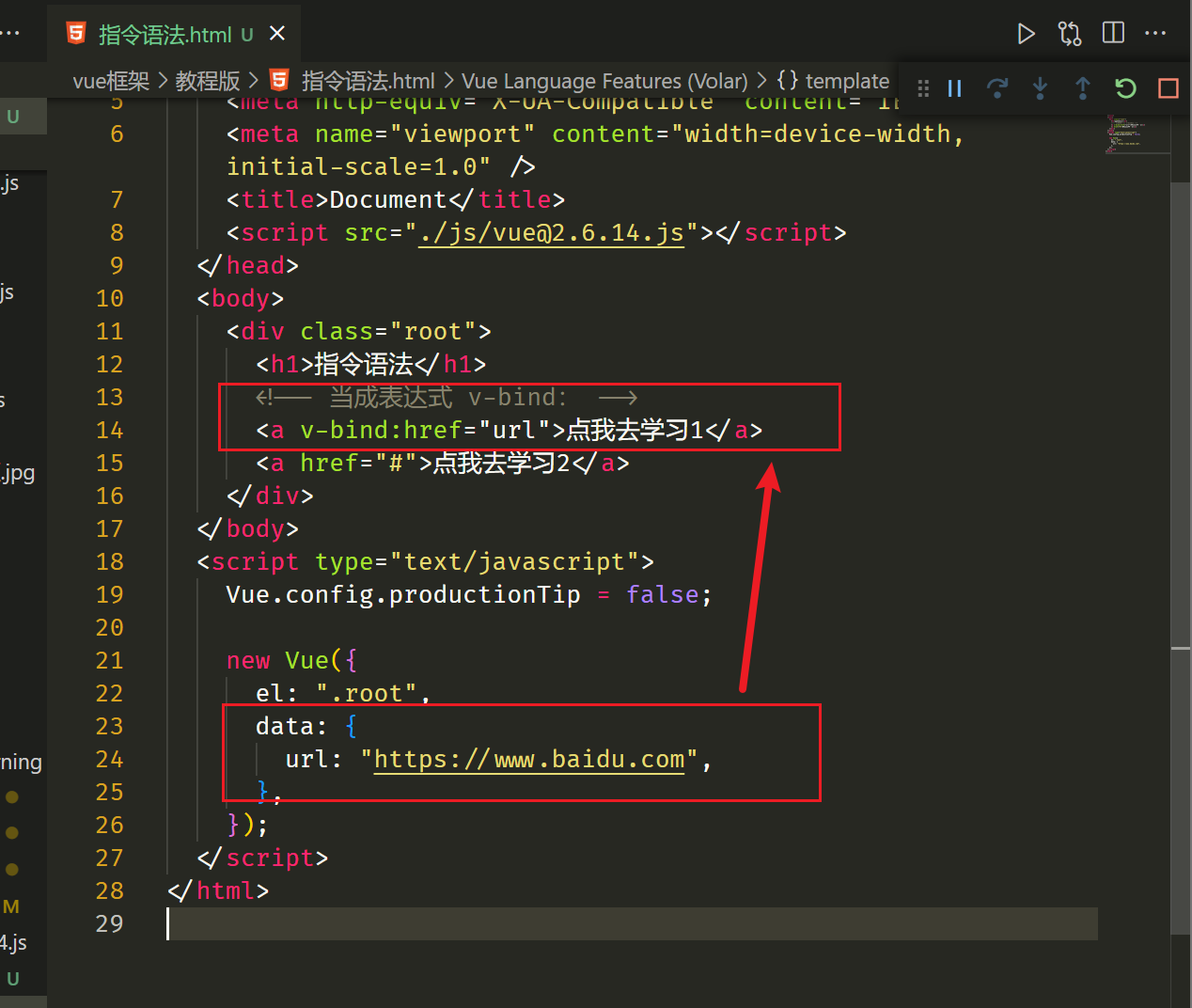This screenshot has height=1008, width=1192.
Task: Click the debug Step Out arrow
Action: pyautogui.click(x=1082, y=88)
